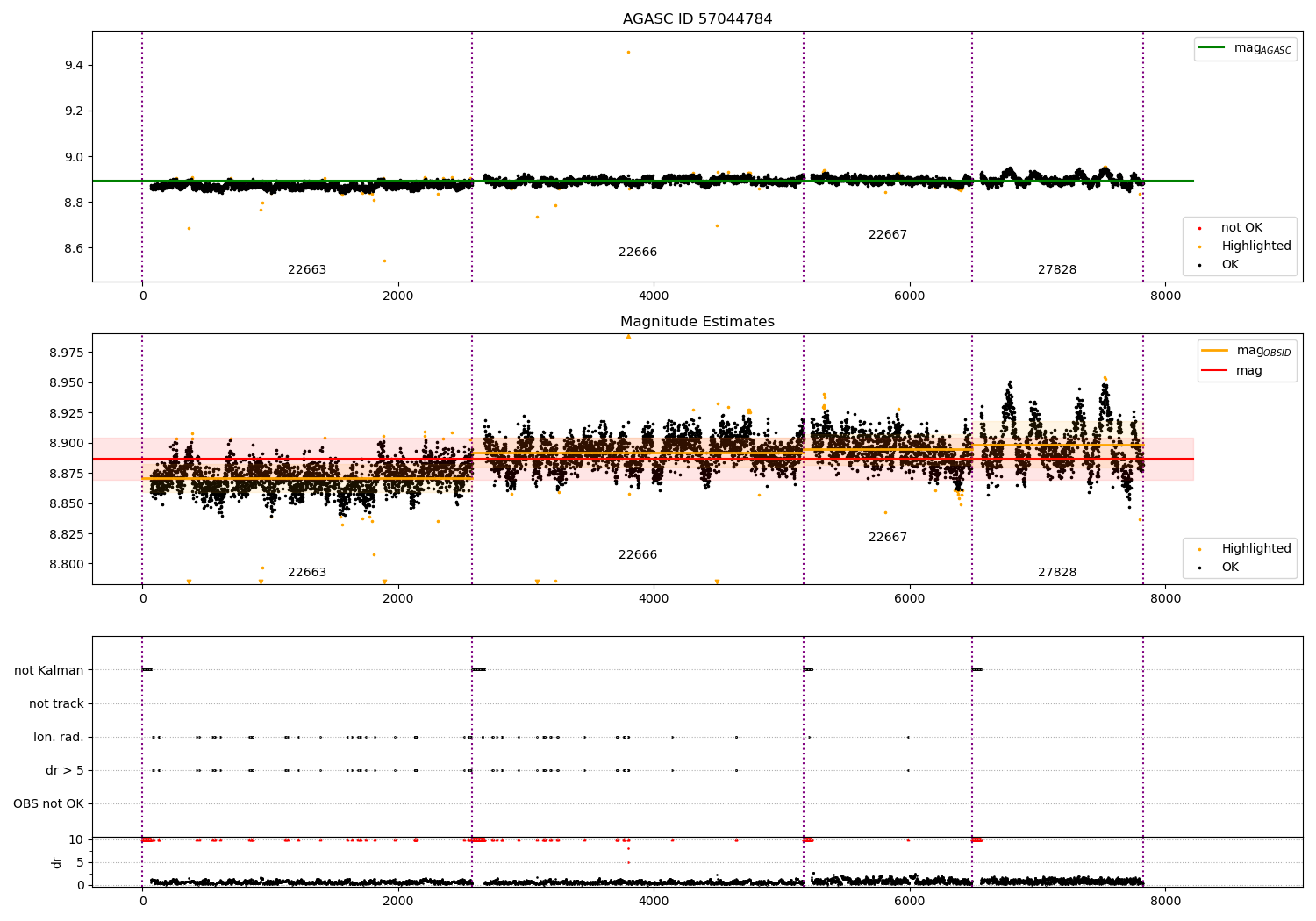The width and height of the screenshot is (1316, 921).
Task: Click obsid label 27828 in the top plot
Action: tap(1057, 270)
